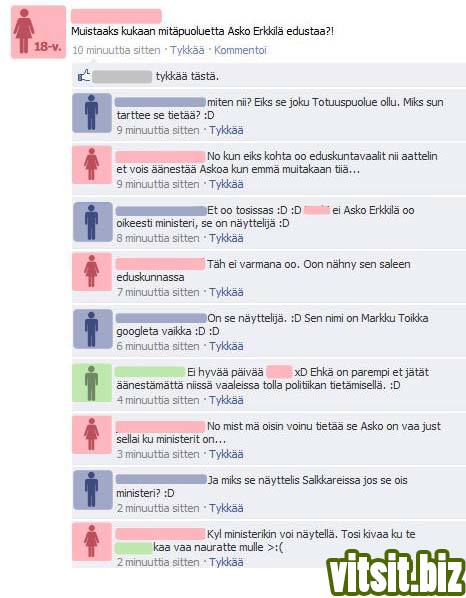Open pink avatar on 'Täh ei varmana' comment

point(92,272)
